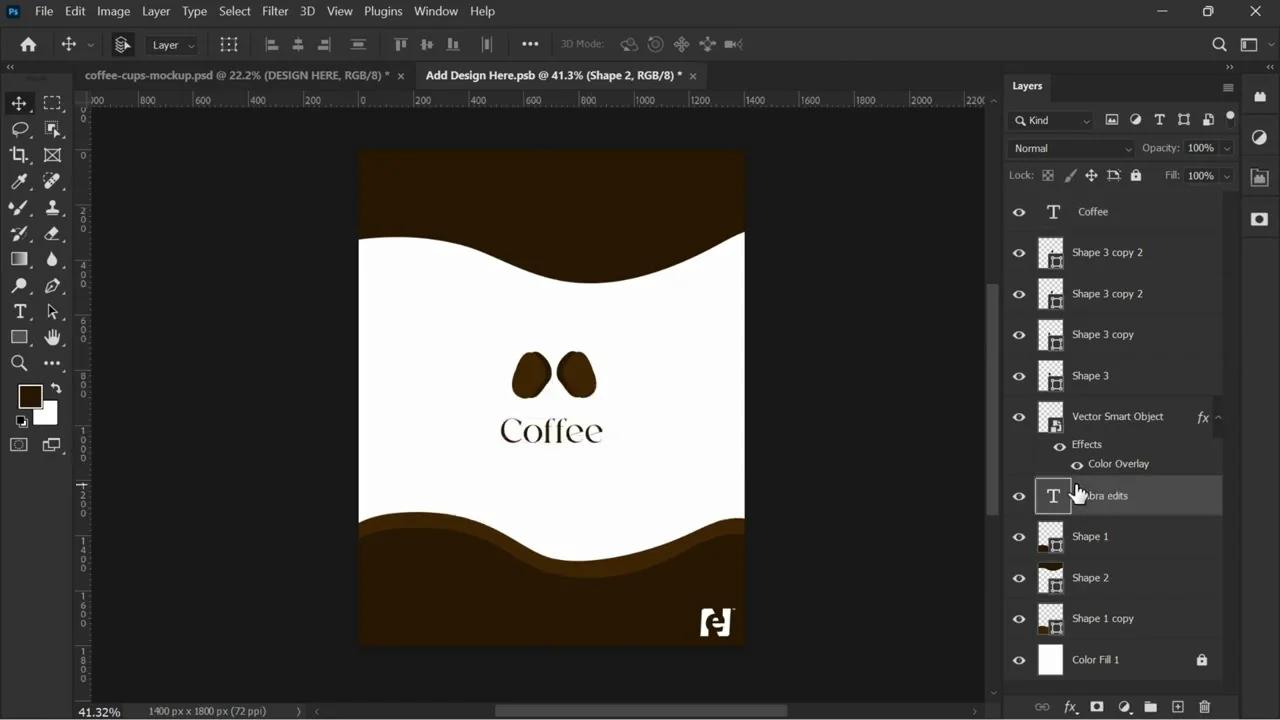This screenshot has width=1280, height=720.
Task: Select the Gradient tool
Action: [x=19, y=259]
